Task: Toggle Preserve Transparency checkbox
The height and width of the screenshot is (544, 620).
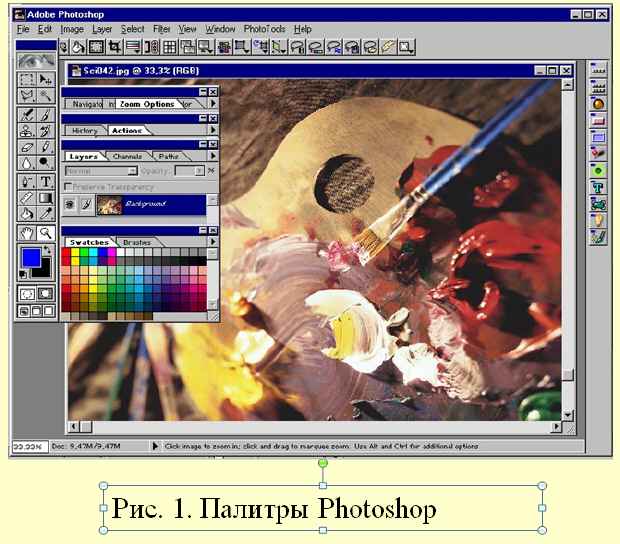Action: 68,186
